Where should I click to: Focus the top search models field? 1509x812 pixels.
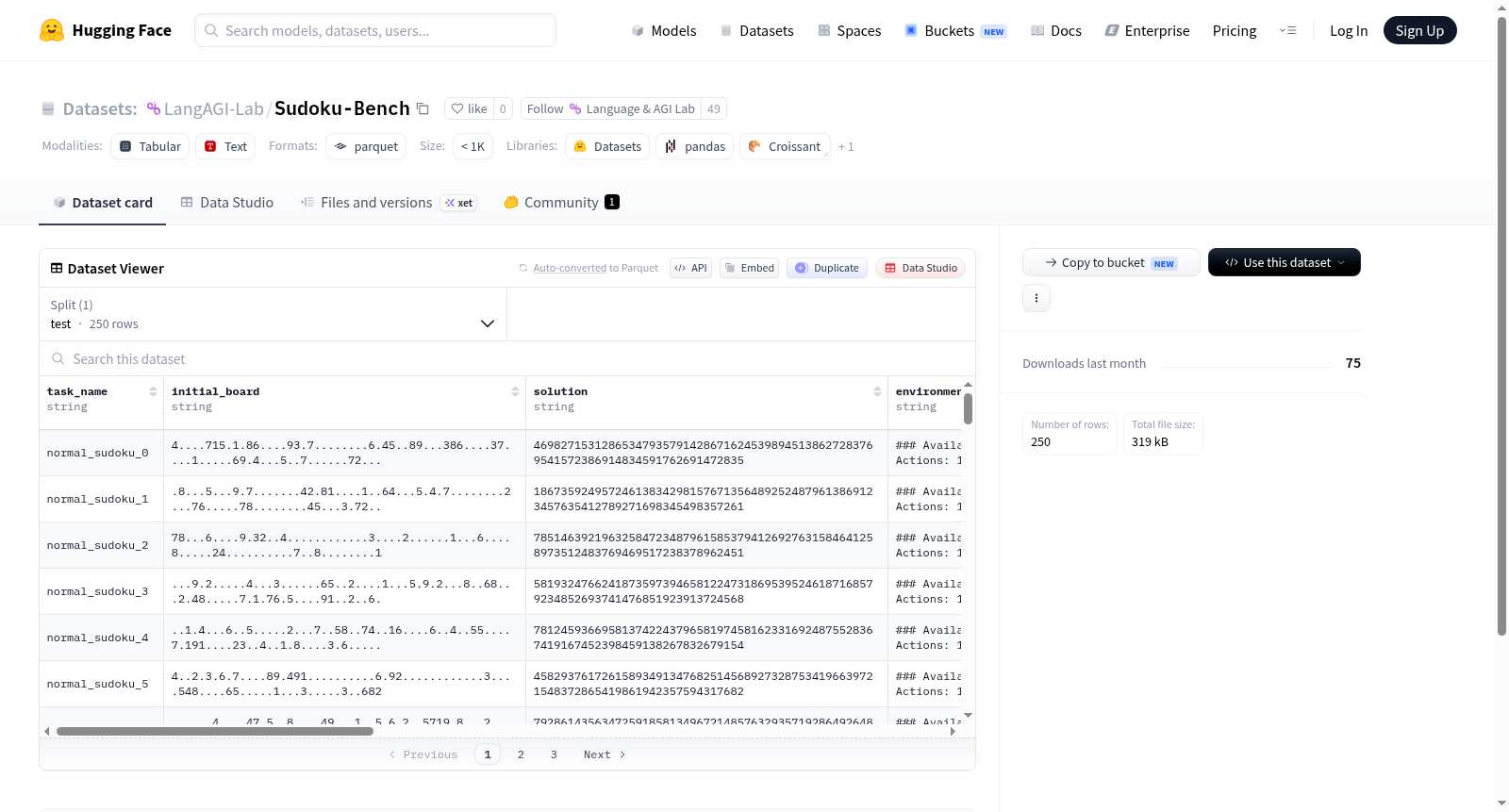tap(375, 30)
